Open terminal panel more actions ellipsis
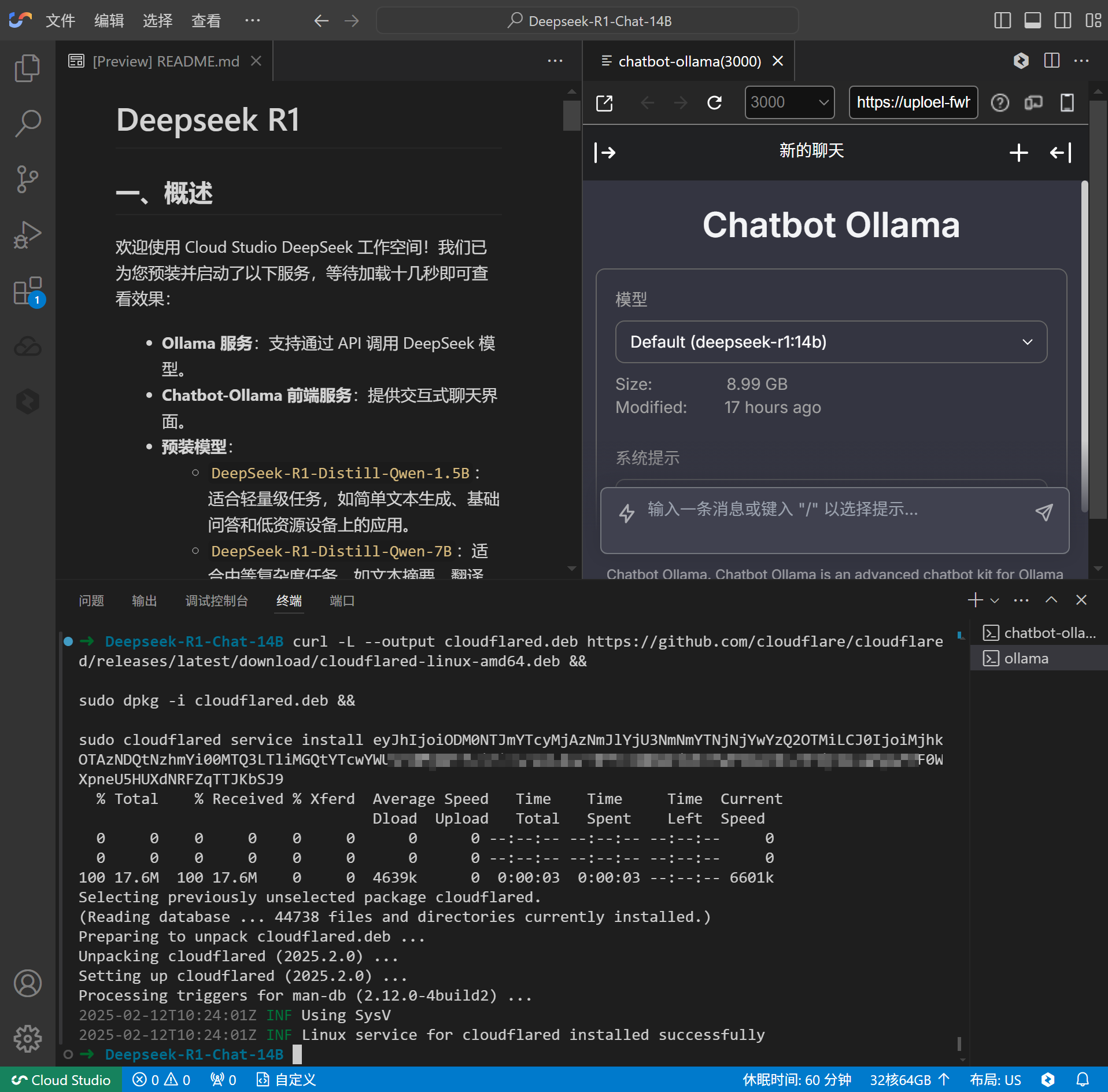The image size is (1108, 1092). (x=1021, y=600)
